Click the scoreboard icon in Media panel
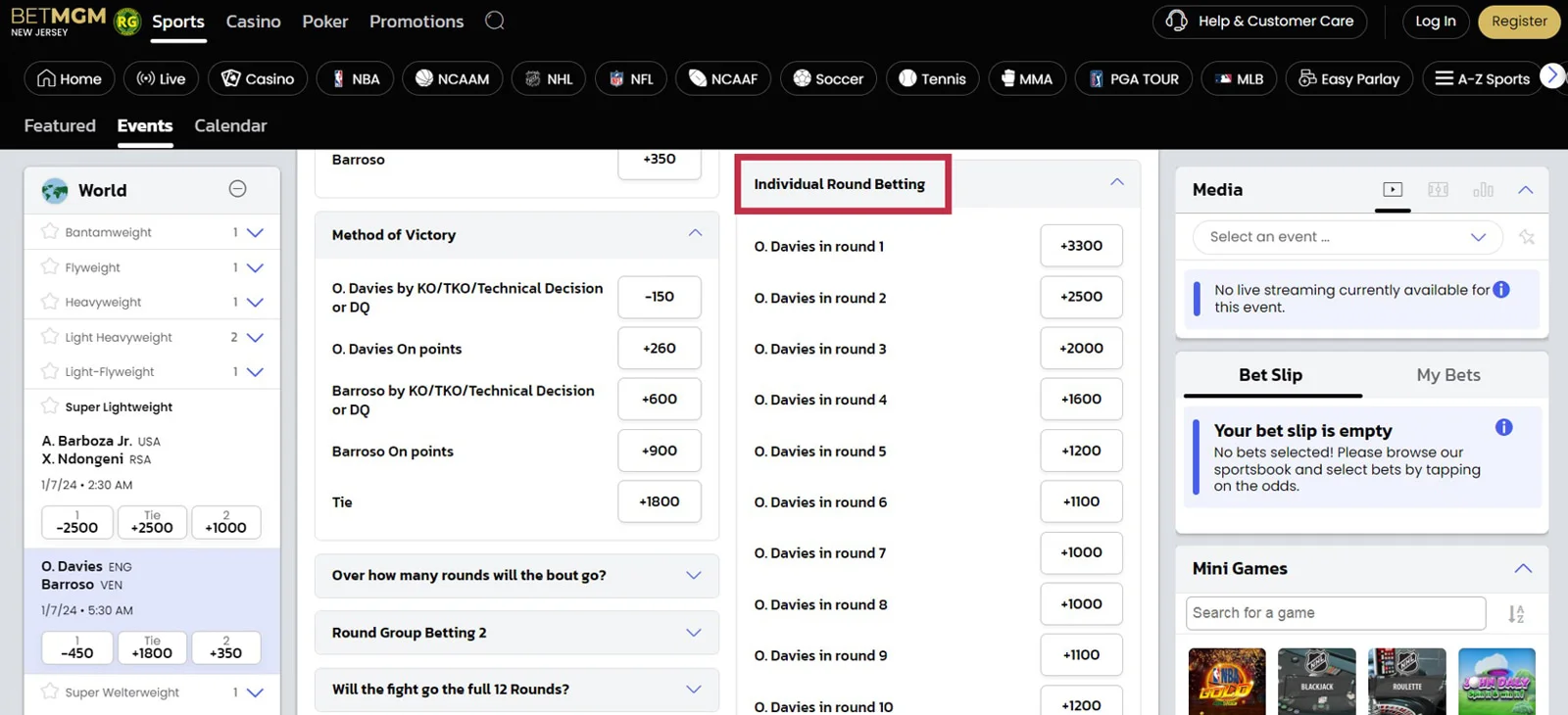1568x715 pixels. pyautogui.click(x=1438, y=190)
